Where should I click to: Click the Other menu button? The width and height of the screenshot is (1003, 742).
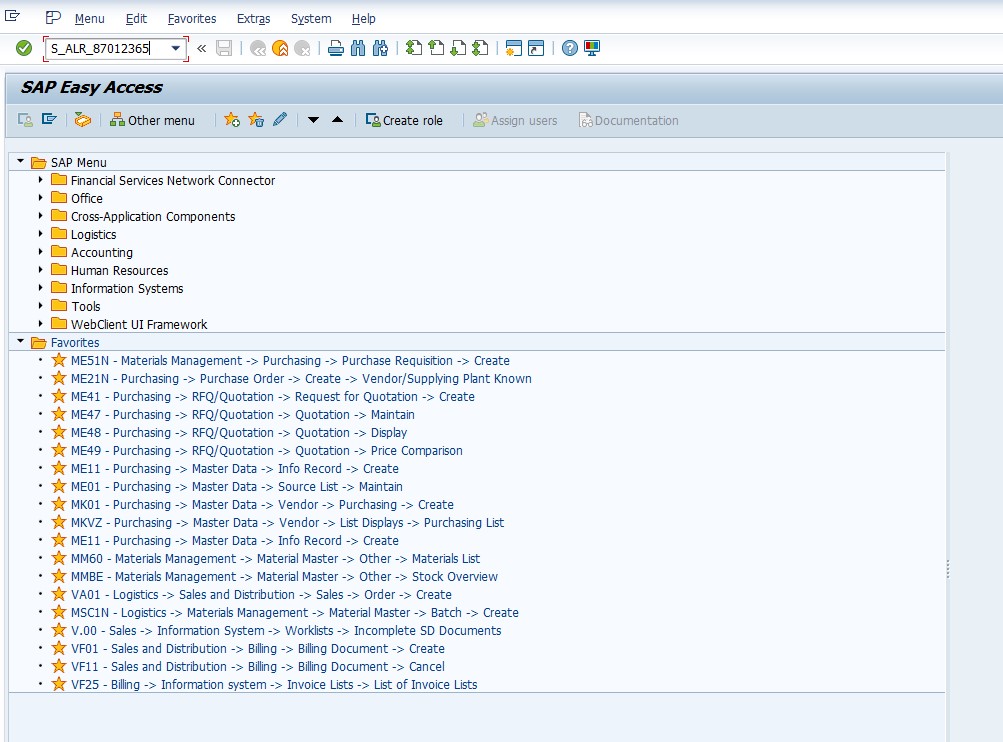[x=152, y=120]
